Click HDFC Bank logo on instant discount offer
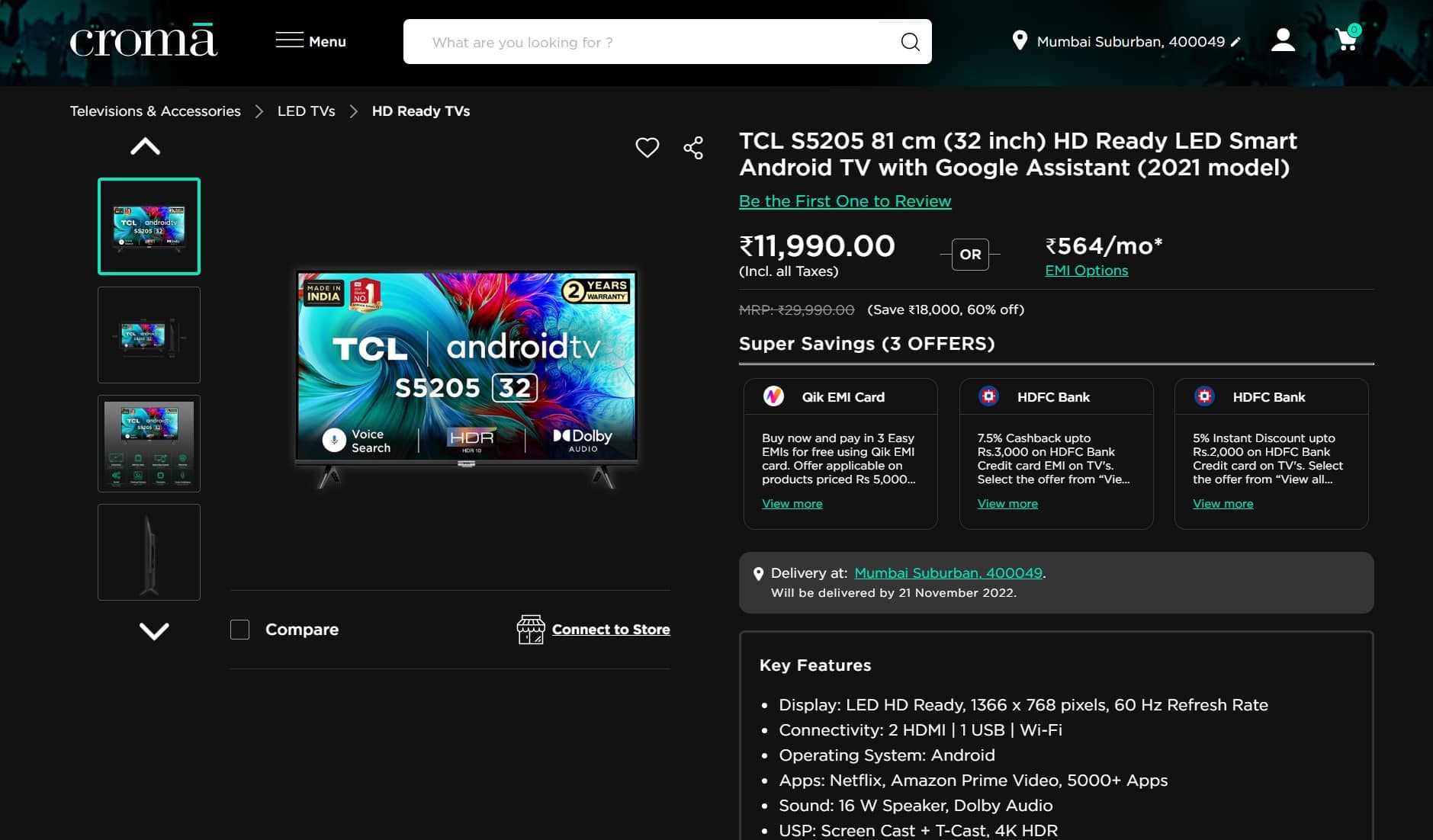 point(1204,396)
